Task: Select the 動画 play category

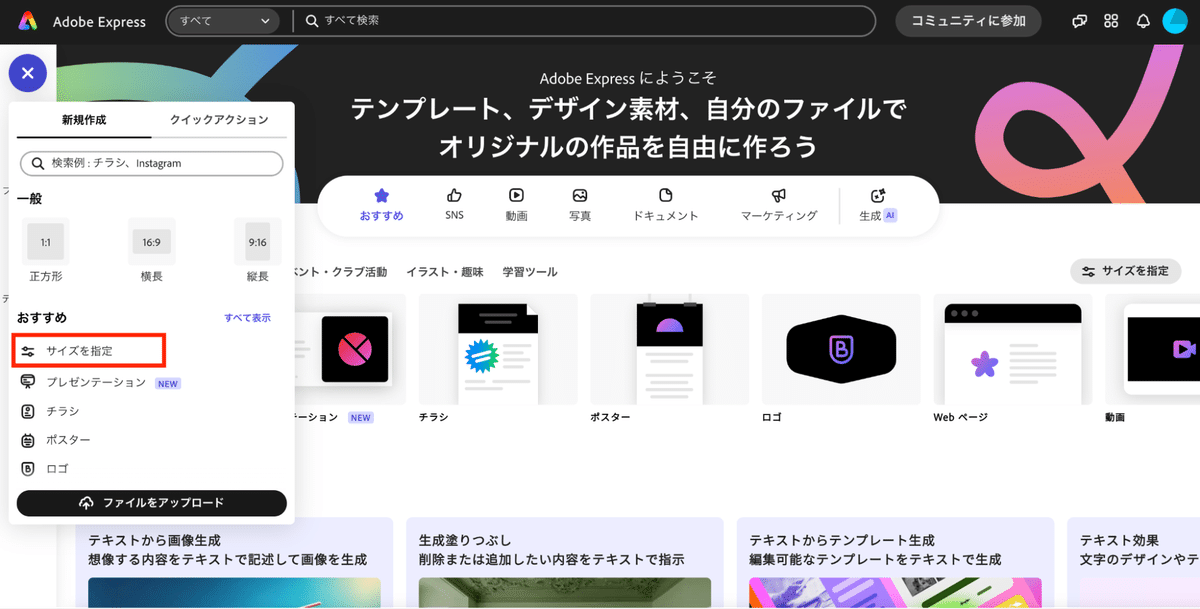Action: (x=516, y=204)
